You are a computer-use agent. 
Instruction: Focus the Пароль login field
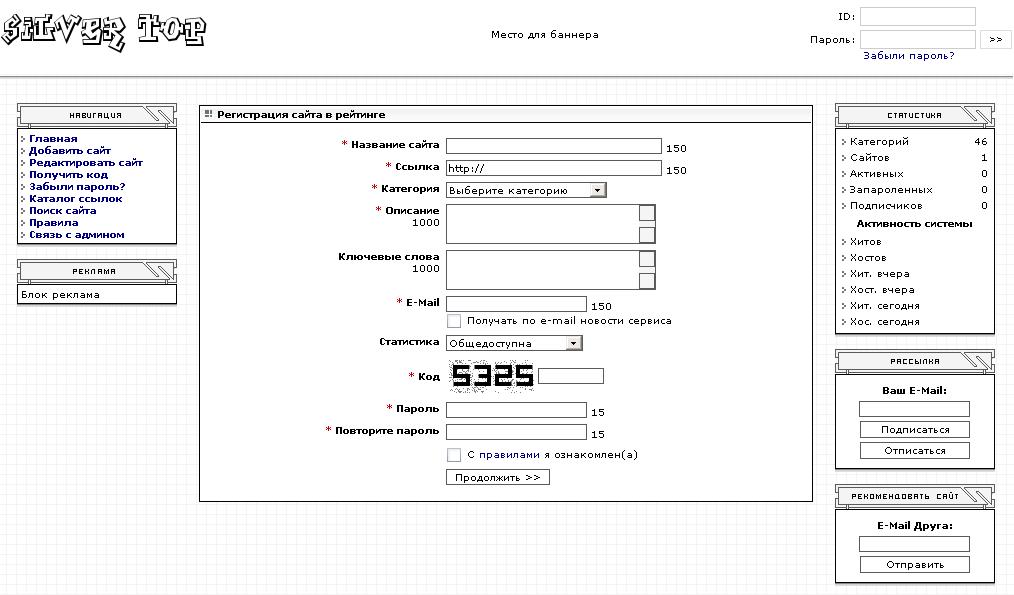918,39
